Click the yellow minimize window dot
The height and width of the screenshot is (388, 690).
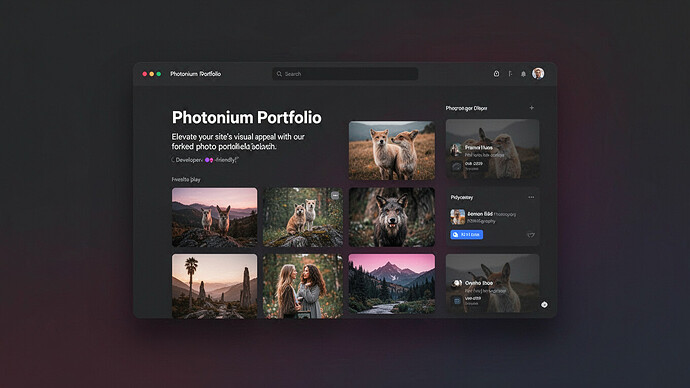(152, 74)
